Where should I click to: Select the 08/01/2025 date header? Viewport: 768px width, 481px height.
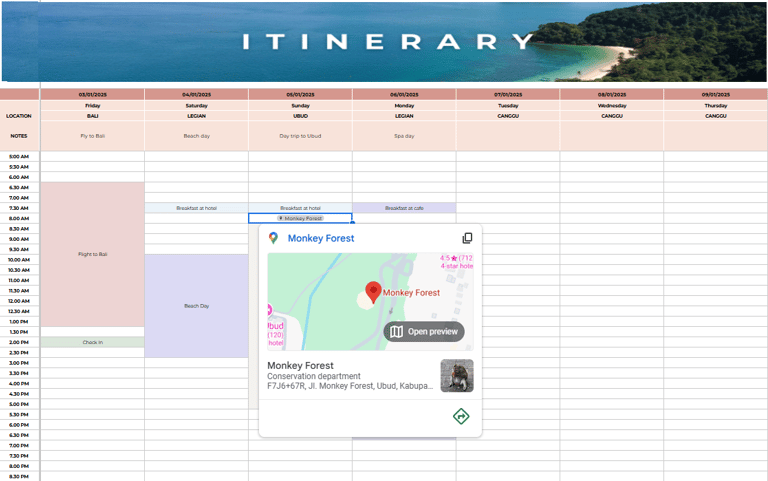point(612,94)
